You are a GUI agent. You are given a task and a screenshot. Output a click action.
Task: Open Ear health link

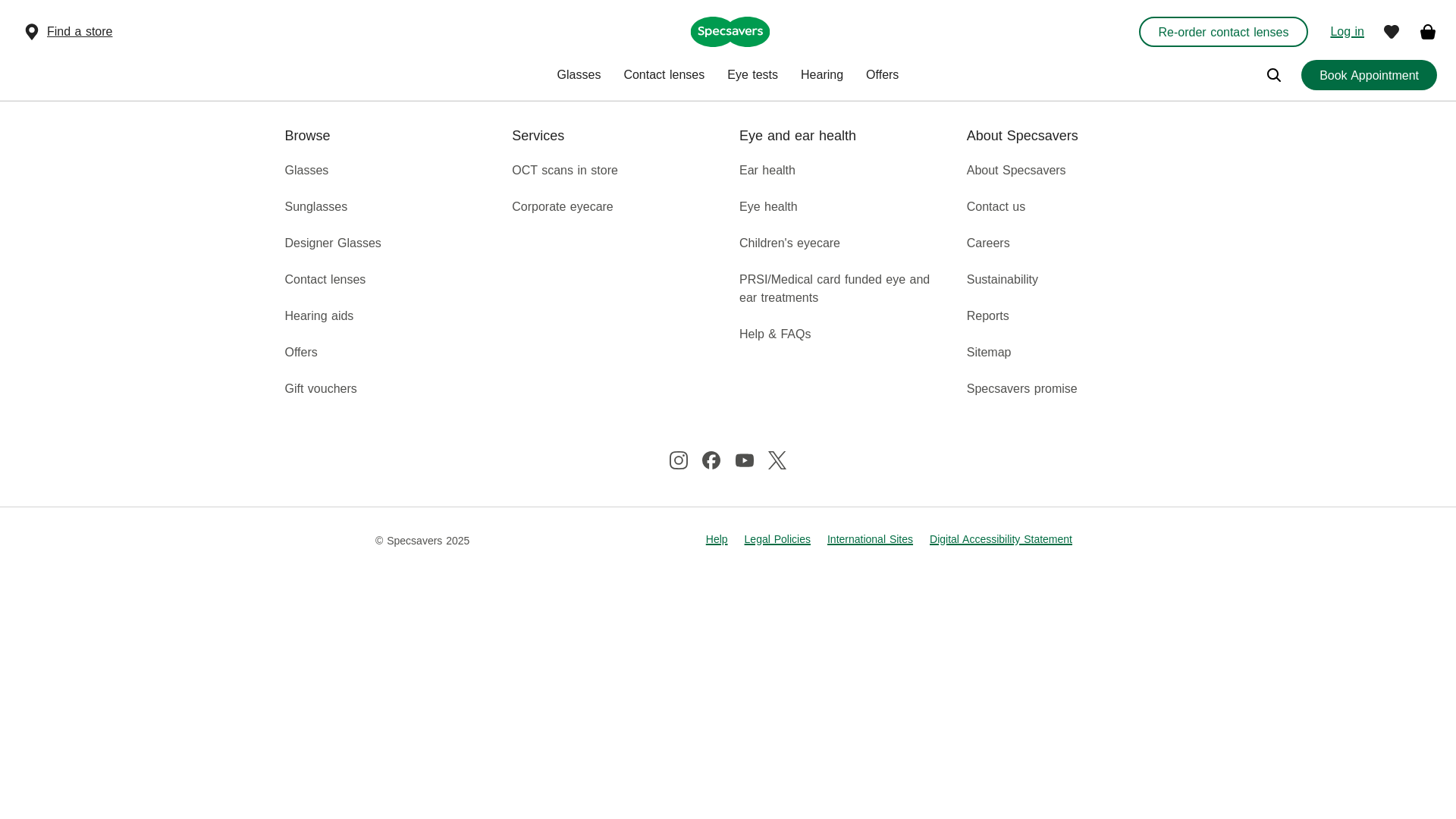(767, 171)
